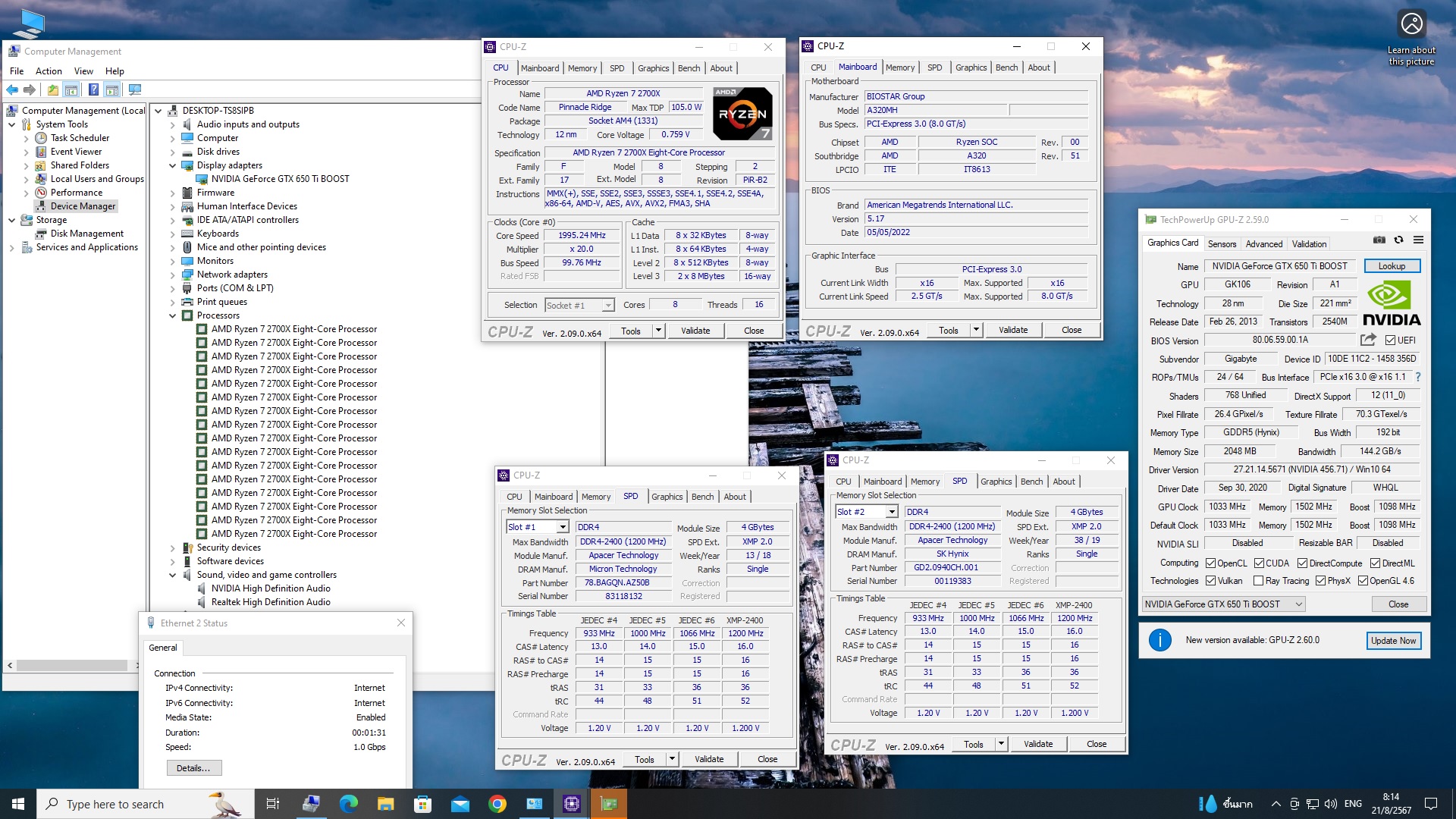Click Close button in CPU-Z Mainboard window
Viewport: 1456px width, 819px height.
tap(1072, 330)
